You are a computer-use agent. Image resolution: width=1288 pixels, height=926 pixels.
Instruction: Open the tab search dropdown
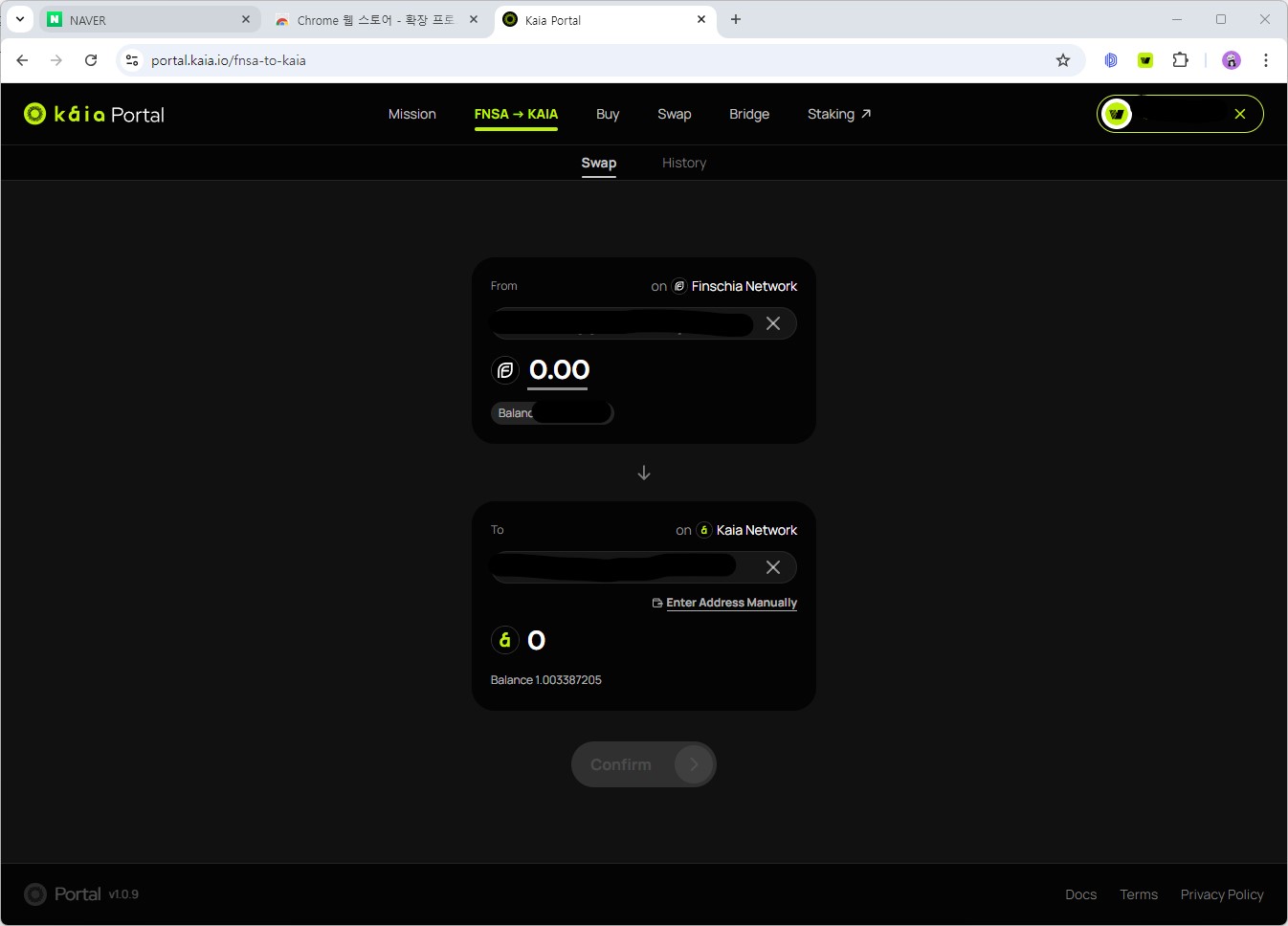[19, 19]
